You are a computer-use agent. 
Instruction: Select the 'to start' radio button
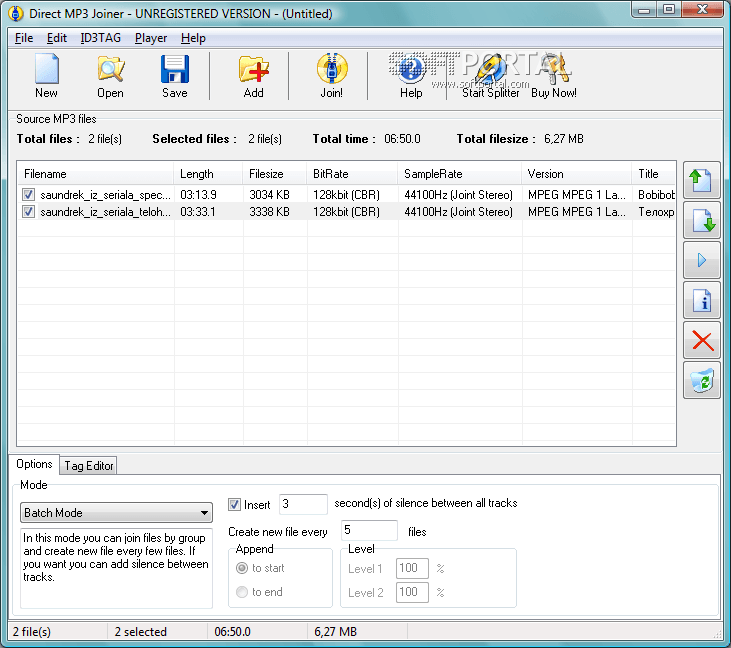click(x=241, y=568)
